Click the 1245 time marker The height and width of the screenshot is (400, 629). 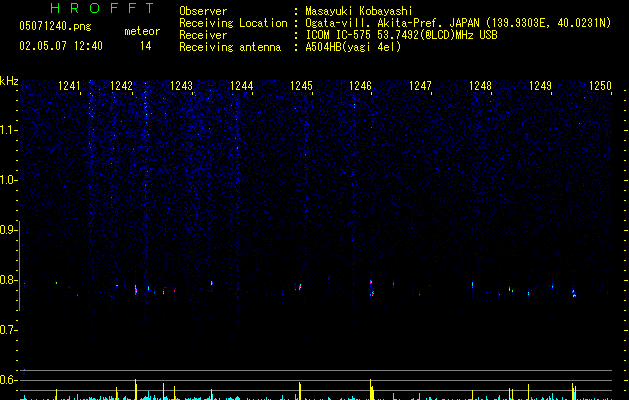[301, 86]
